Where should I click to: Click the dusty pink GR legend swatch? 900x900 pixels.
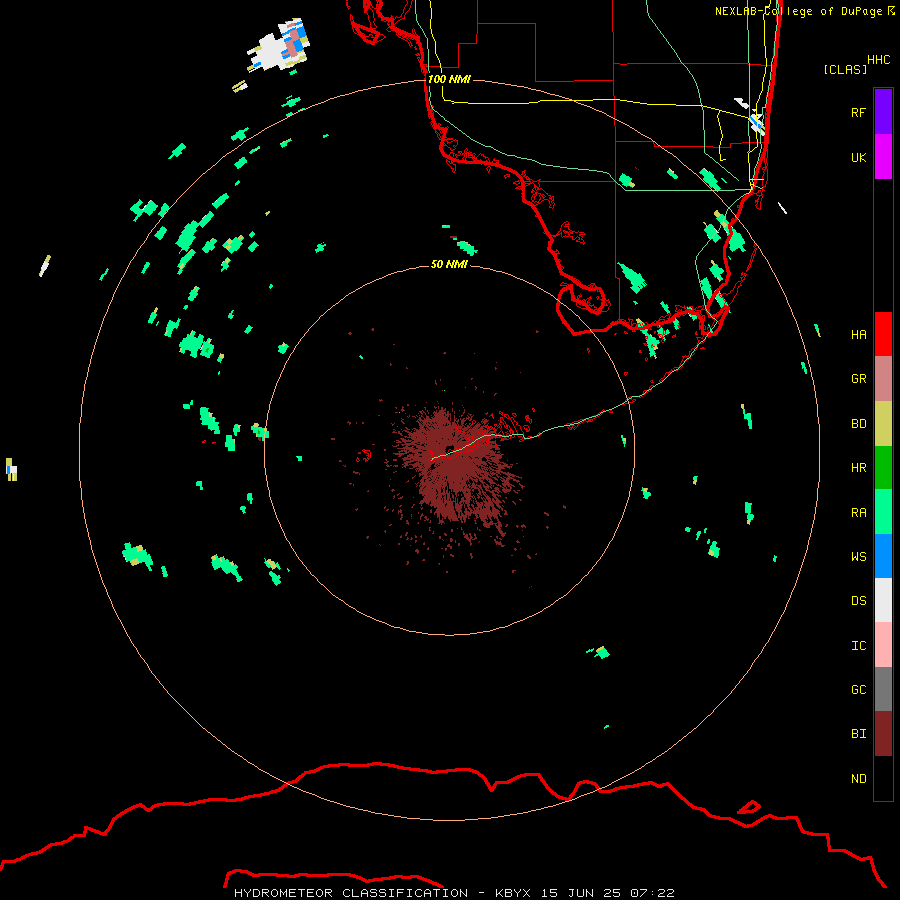coord(883,379)
